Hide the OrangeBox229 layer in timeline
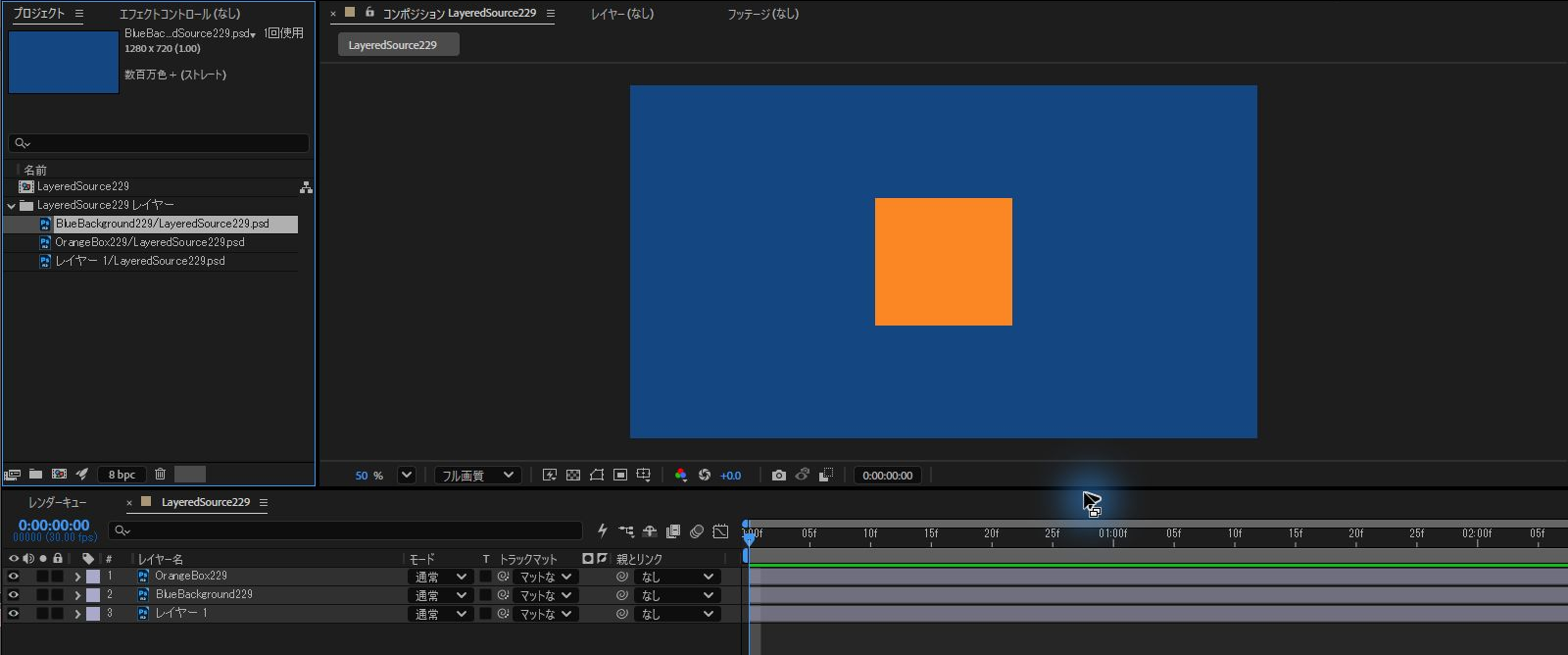Viewport: 1568px width, 655px height. 14,577
